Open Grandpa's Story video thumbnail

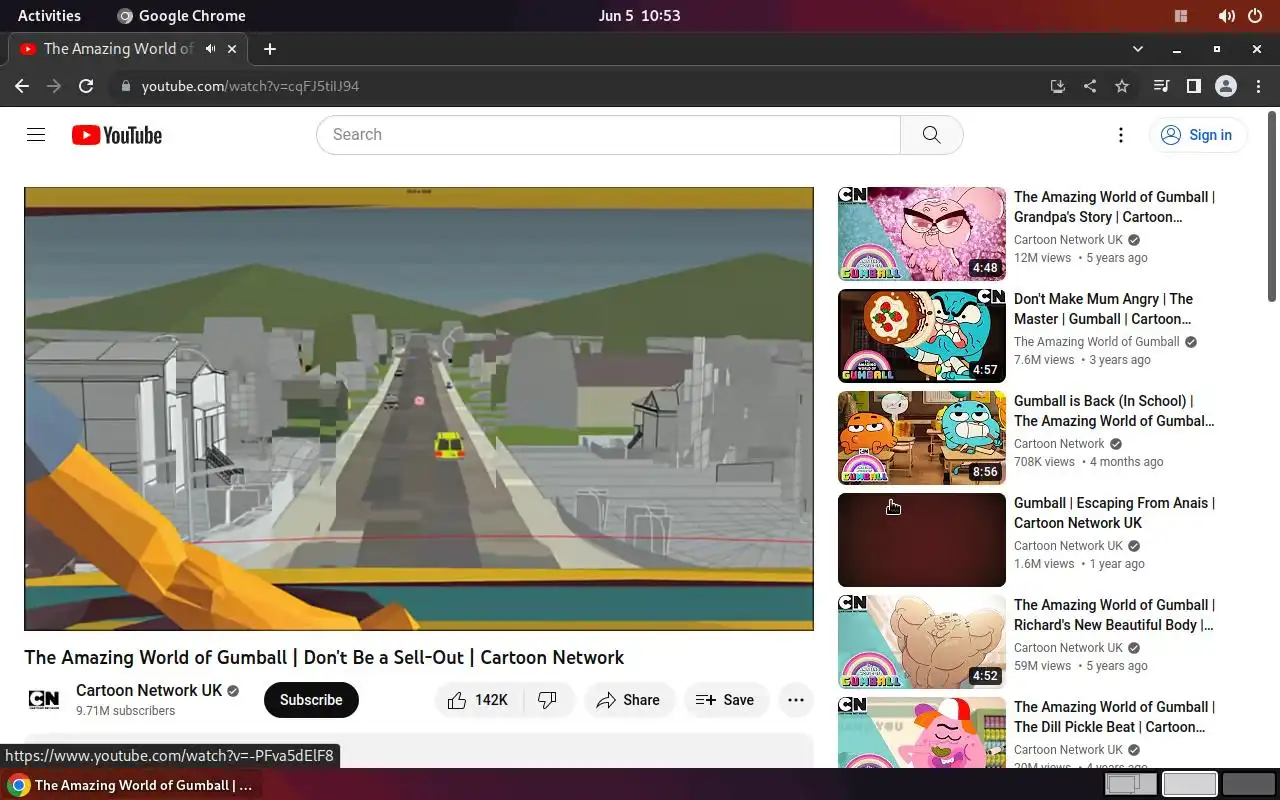[922, 234]
